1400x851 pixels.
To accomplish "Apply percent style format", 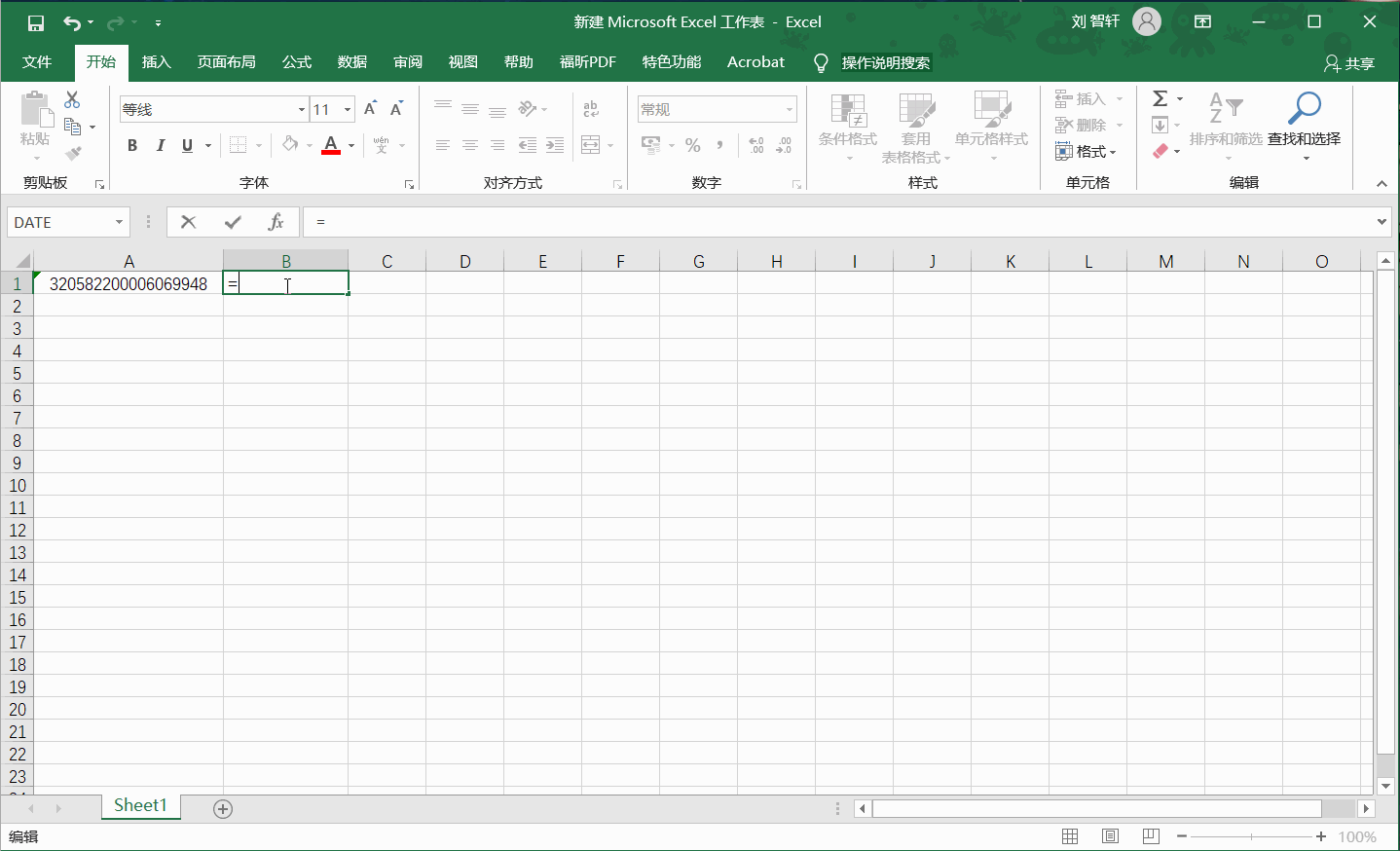I will point(693,145).
